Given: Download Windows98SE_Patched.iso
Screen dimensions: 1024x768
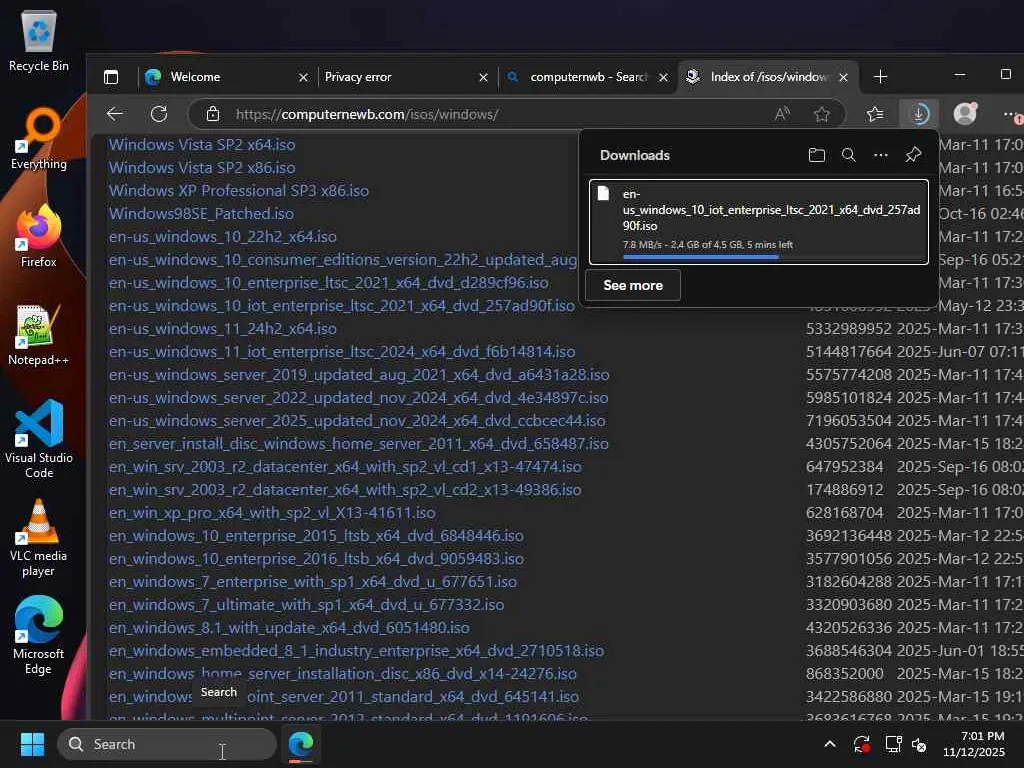Looking at the screenshot, I should pos(201,214).
